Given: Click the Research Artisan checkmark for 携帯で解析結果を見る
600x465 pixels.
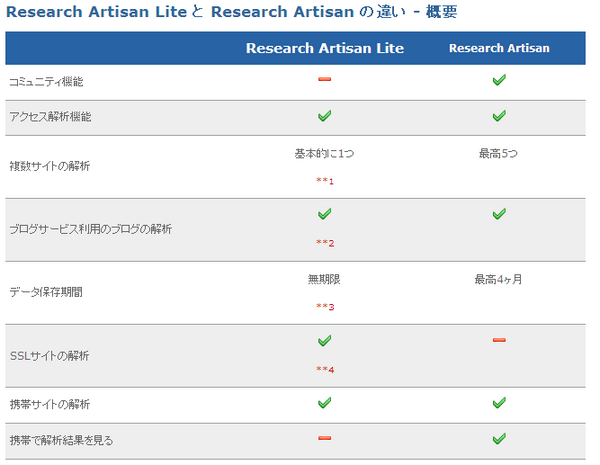Looking at the screenshot, I should (499, 438).
